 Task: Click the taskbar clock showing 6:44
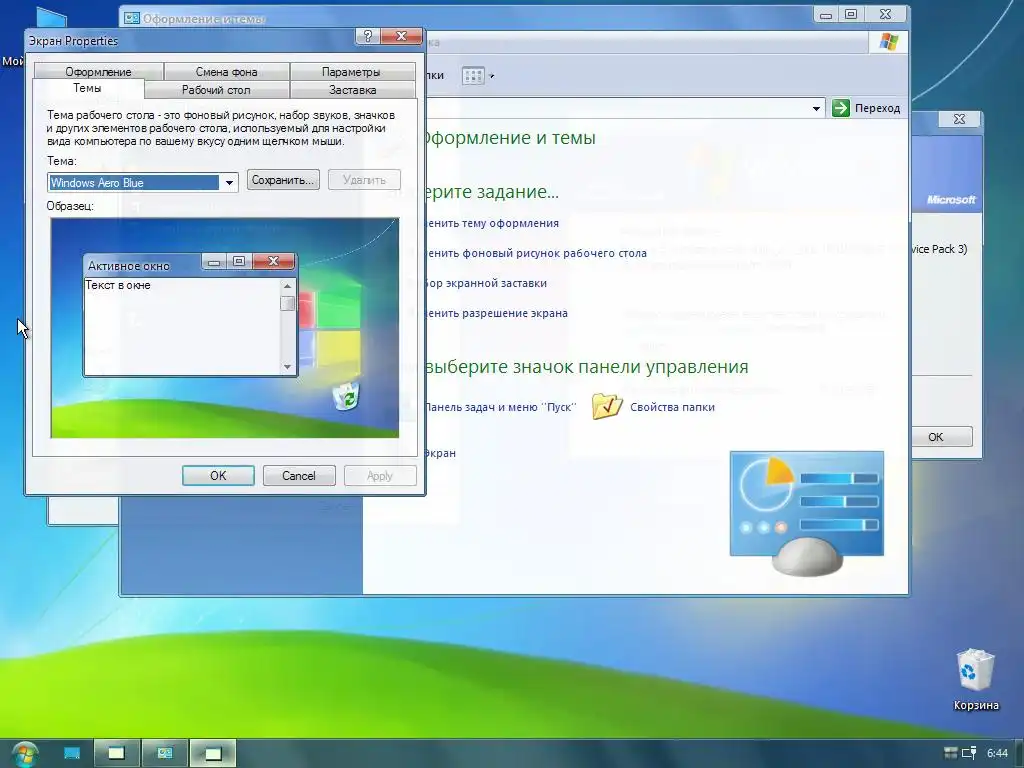[997, 753]
